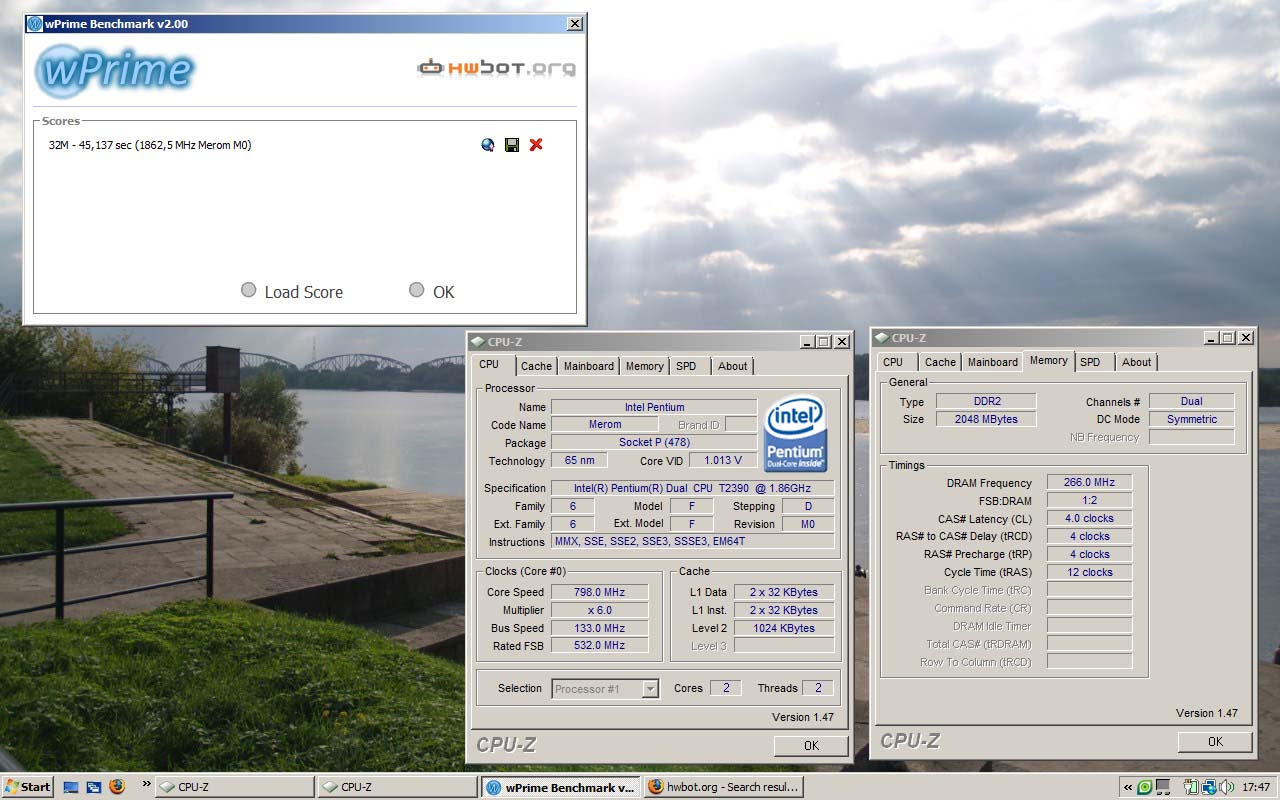Switch to CPU tab in CPU-Z timings window

[x=893, y=362]
